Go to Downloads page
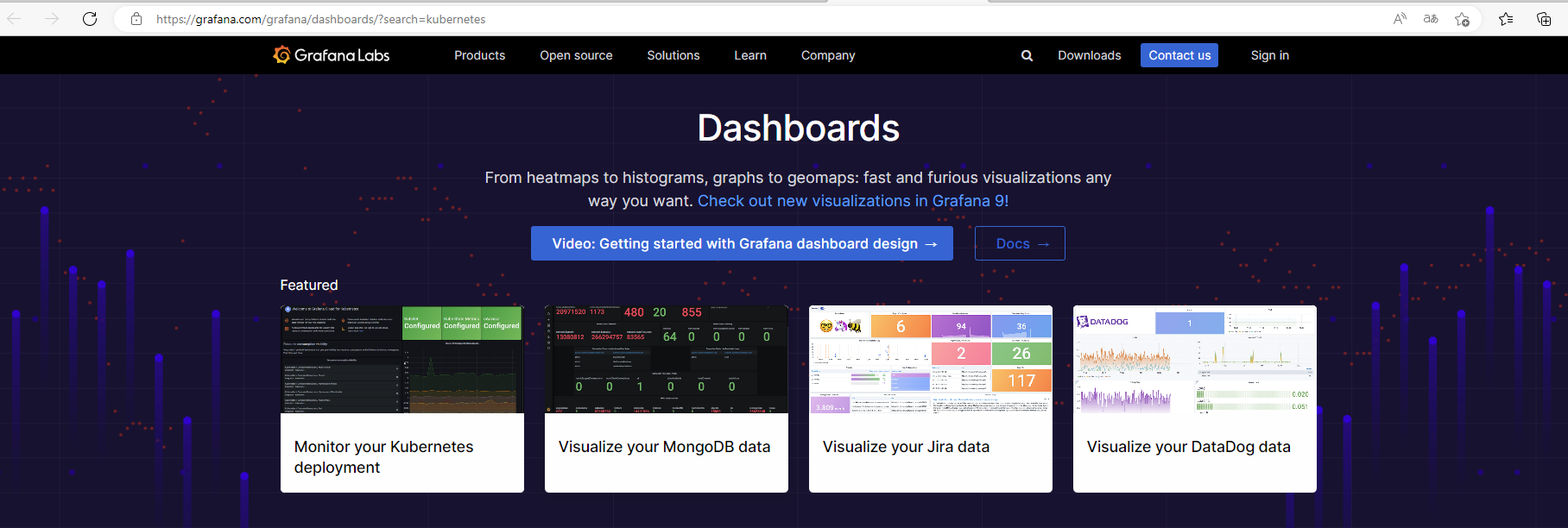This screenshot has width=1568, height=528. [x=1090, y=55]
